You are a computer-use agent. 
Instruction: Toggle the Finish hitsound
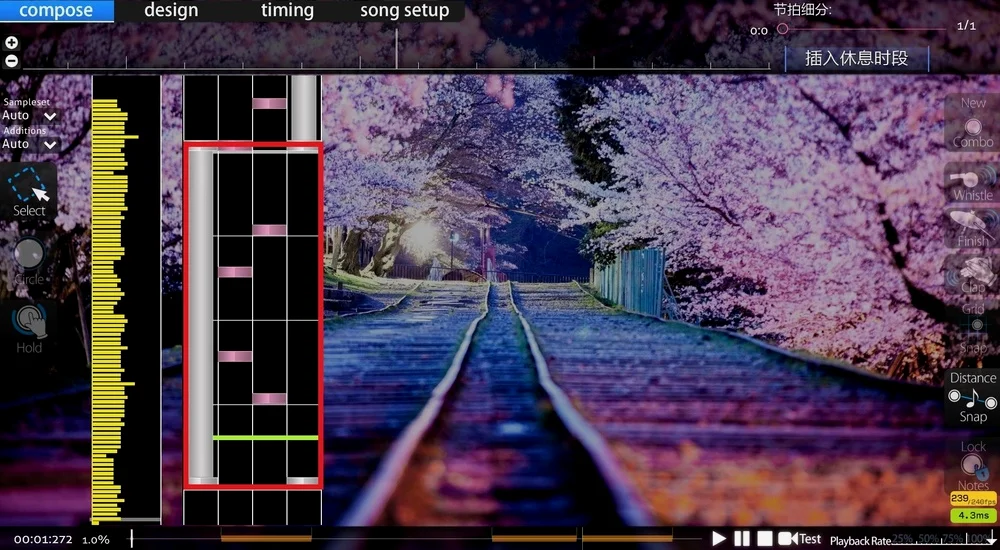click(973, 229)
